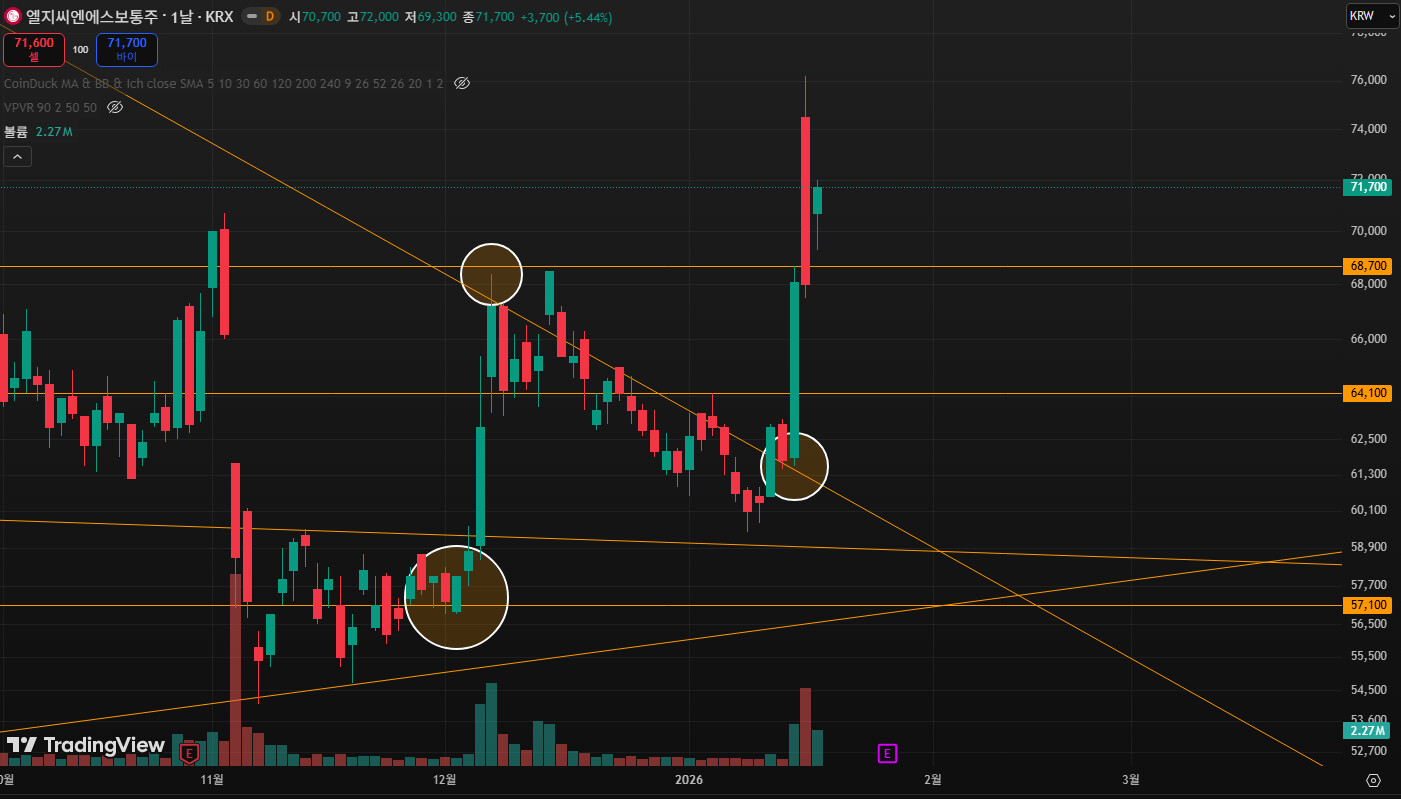Viewport: 1401px width, 799px height.
Task: Open chart settings gear at bottom right
Action: tap(1373, 780)
